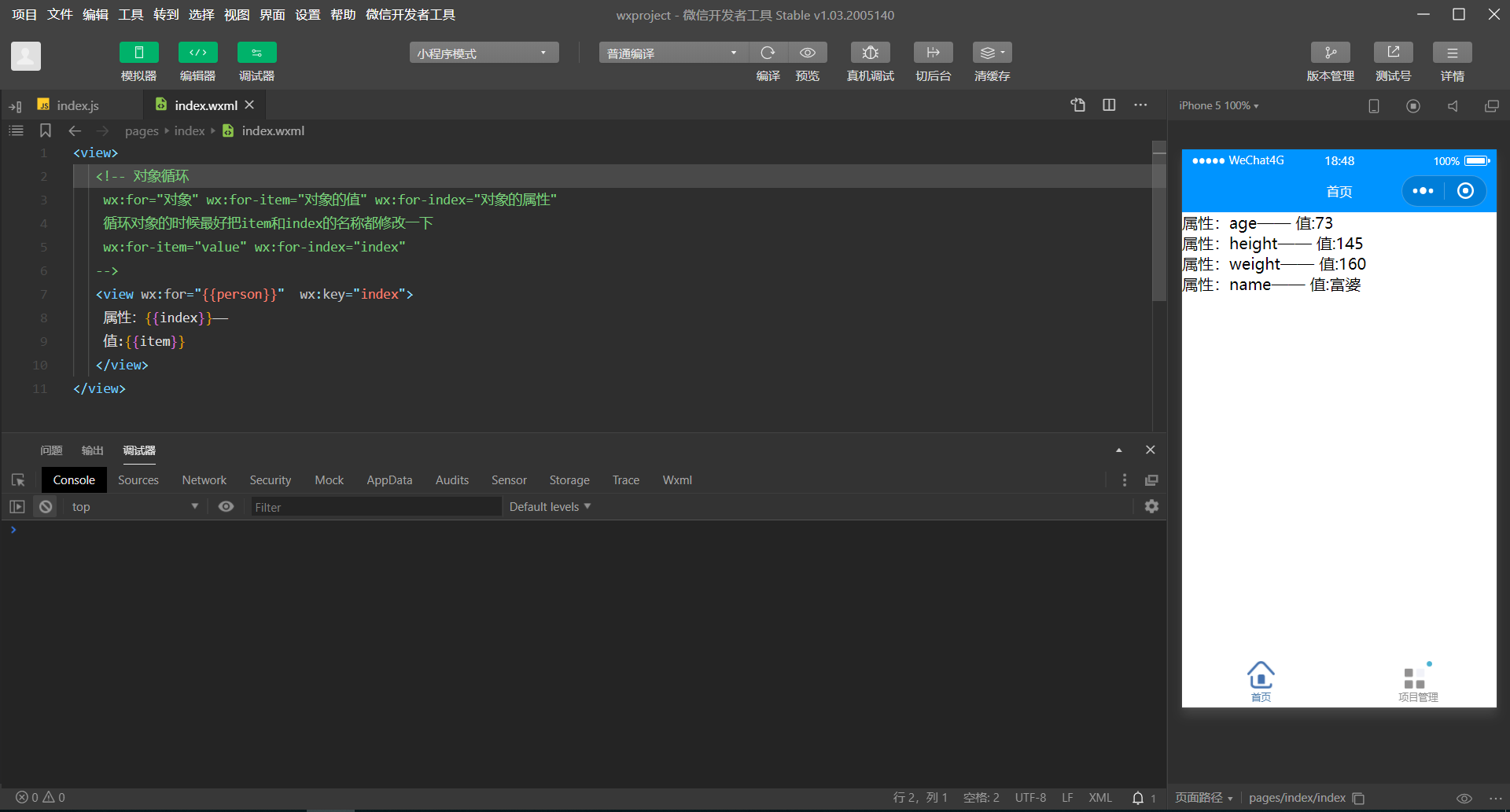Go back with the left arrow
1510x812 pixels.
click(75, 130)
